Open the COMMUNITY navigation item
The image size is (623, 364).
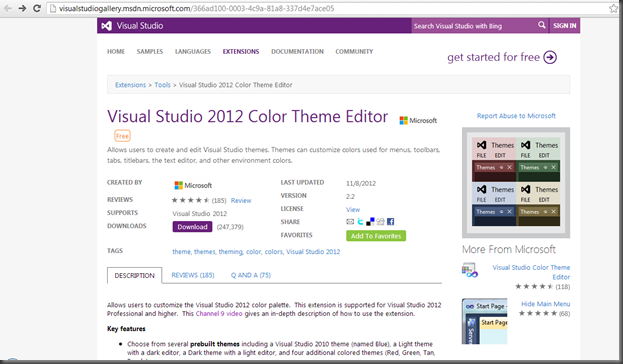click(354, 52)
